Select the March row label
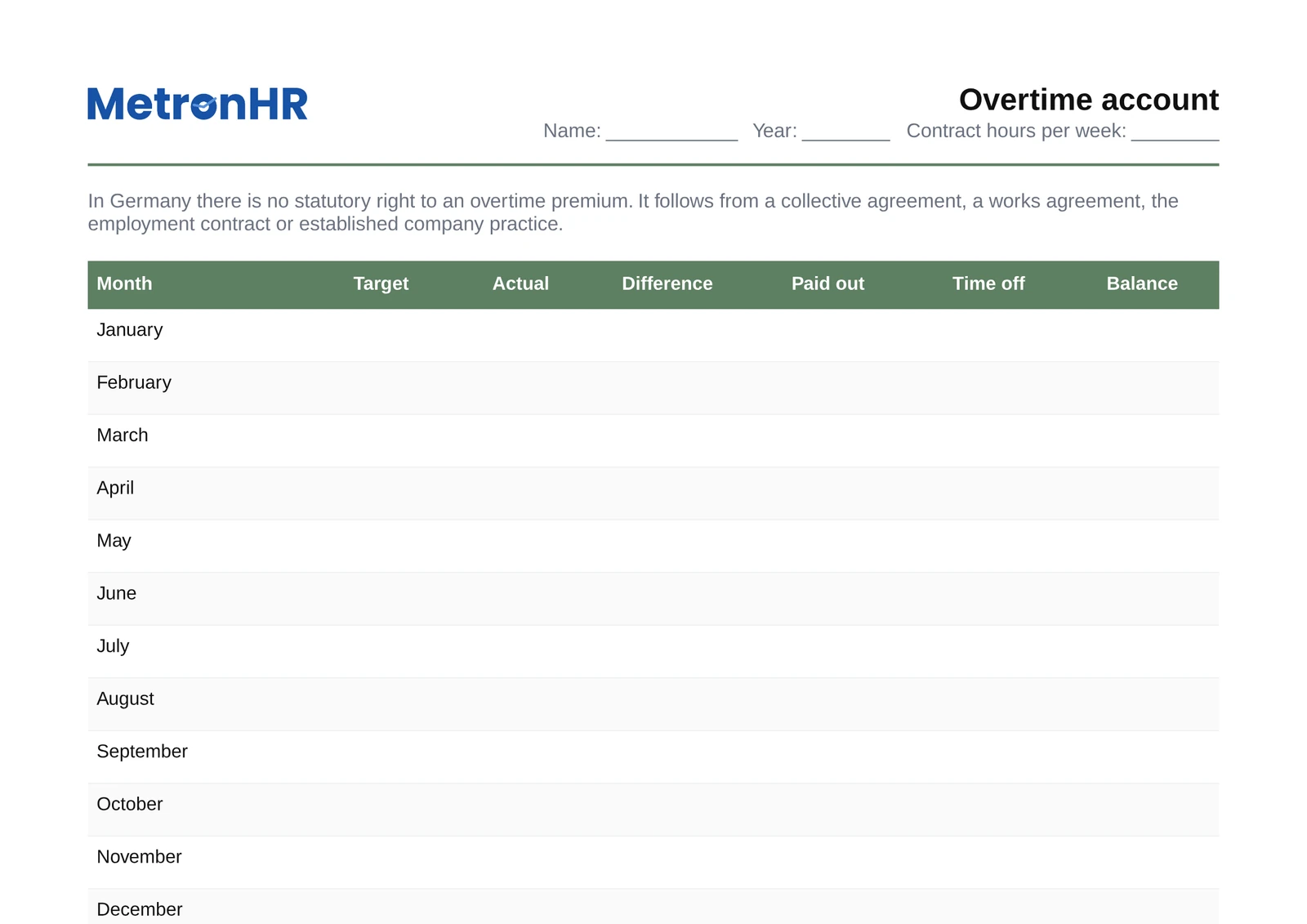Image resolution: width=1307 pixels, height=924 pixels. point(123,435)
